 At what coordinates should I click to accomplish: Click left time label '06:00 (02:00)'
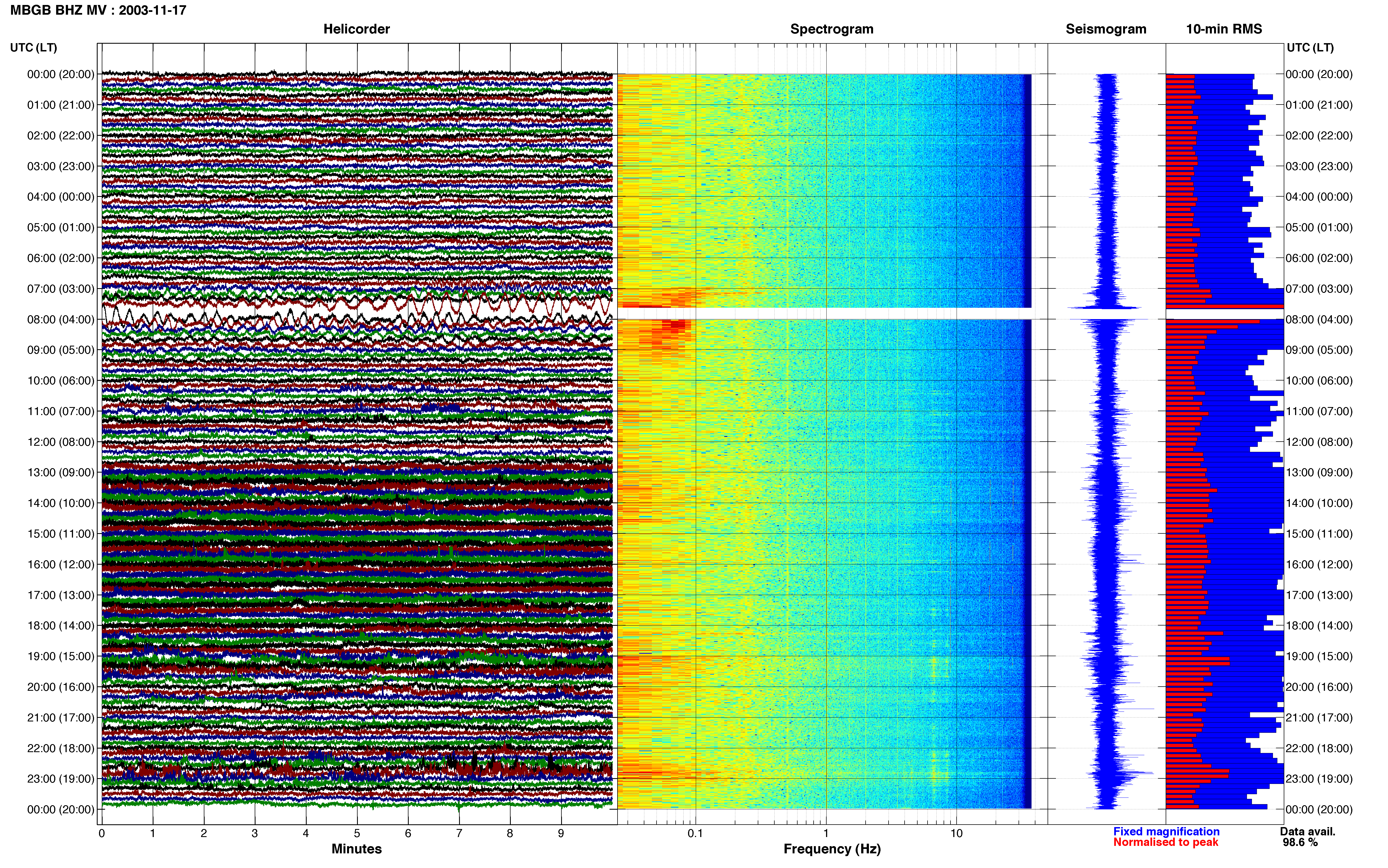61,258
